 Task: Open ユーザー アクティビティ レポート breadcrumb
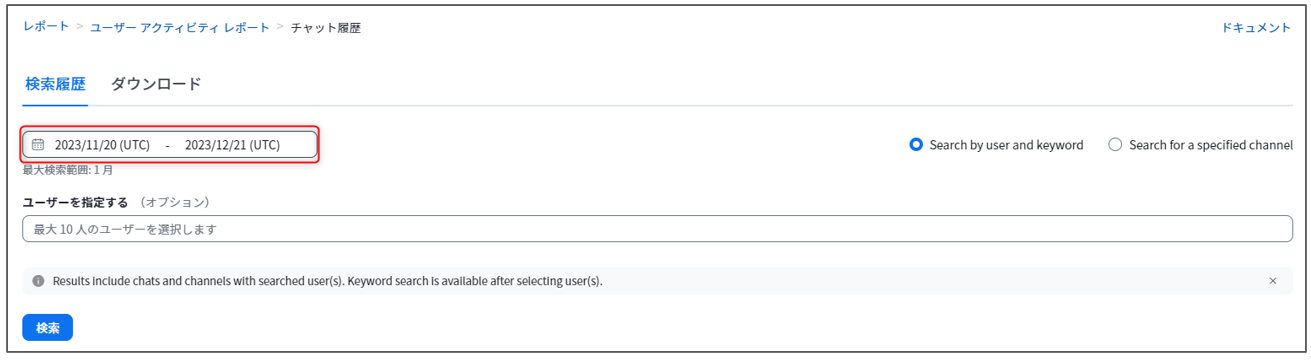(x=180, y=28)
